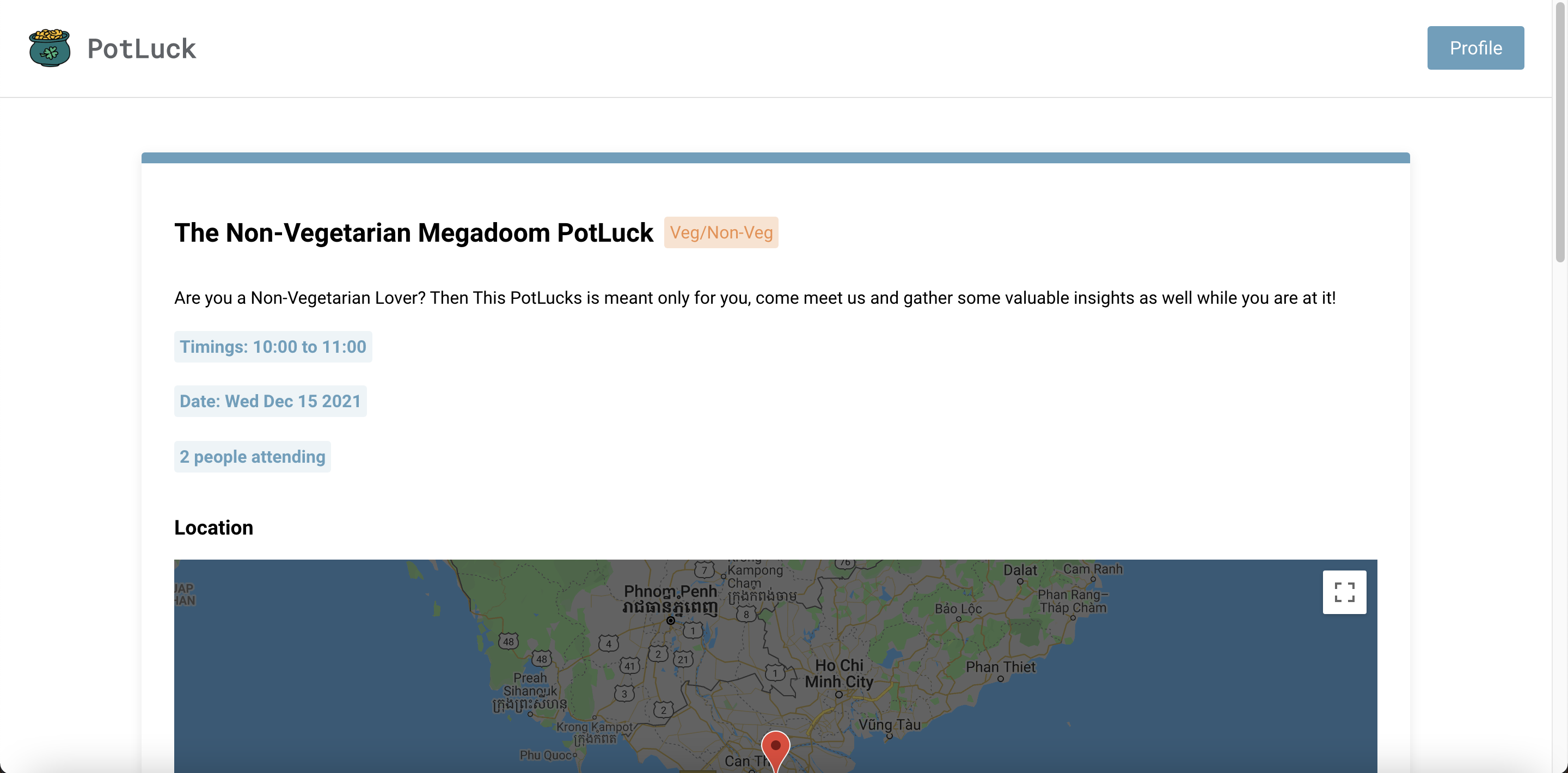Click the Location section heading
The height and width of the screenshot is (773, 1568).
coord(213,527)
